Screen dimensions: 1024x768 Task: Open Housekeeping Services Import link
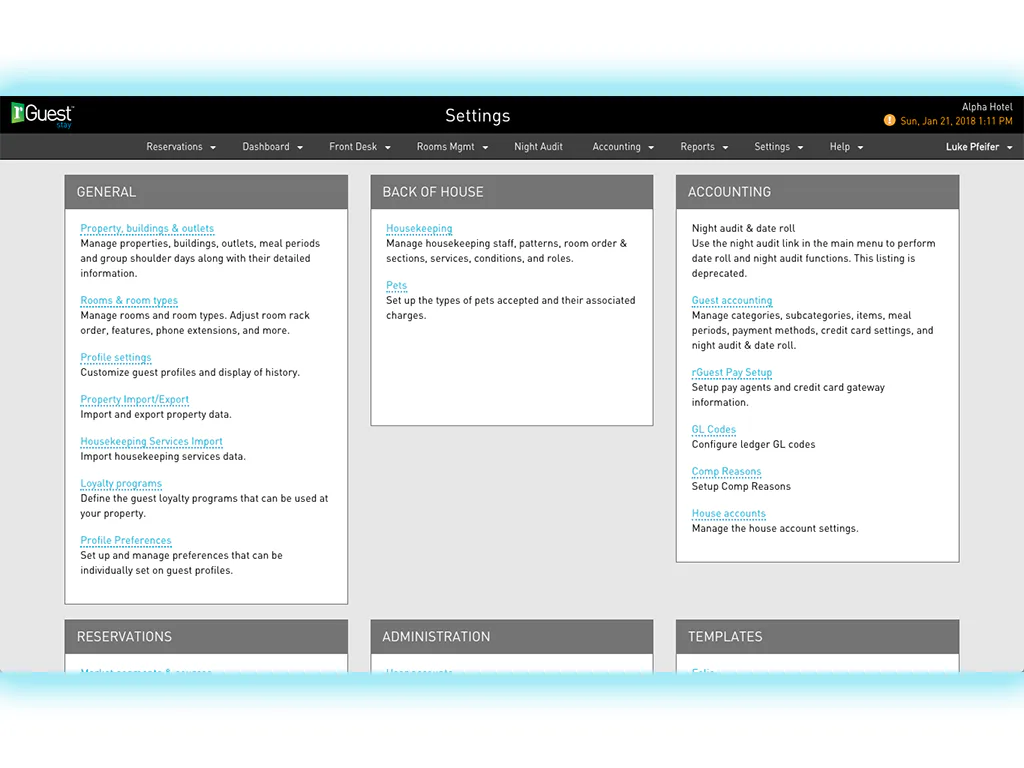pos(152,441)
